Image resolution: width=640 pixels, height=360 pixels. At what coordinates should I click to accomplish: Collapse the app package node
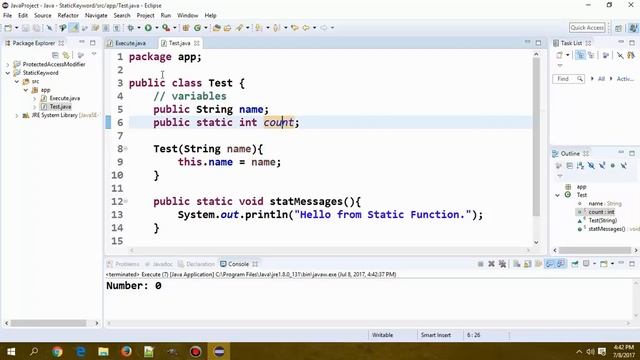pyautogui.click(x=26, y=90)
